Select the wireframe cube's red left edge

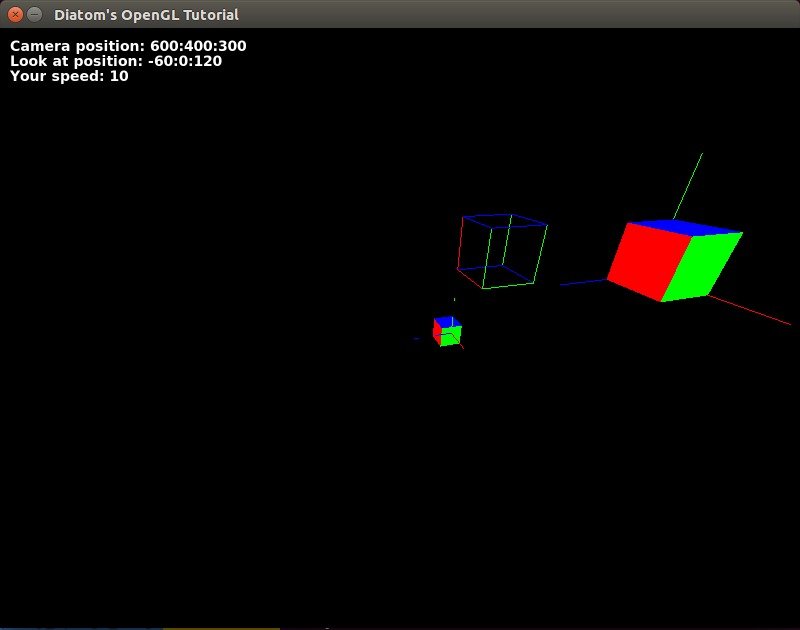pos(460,243)
